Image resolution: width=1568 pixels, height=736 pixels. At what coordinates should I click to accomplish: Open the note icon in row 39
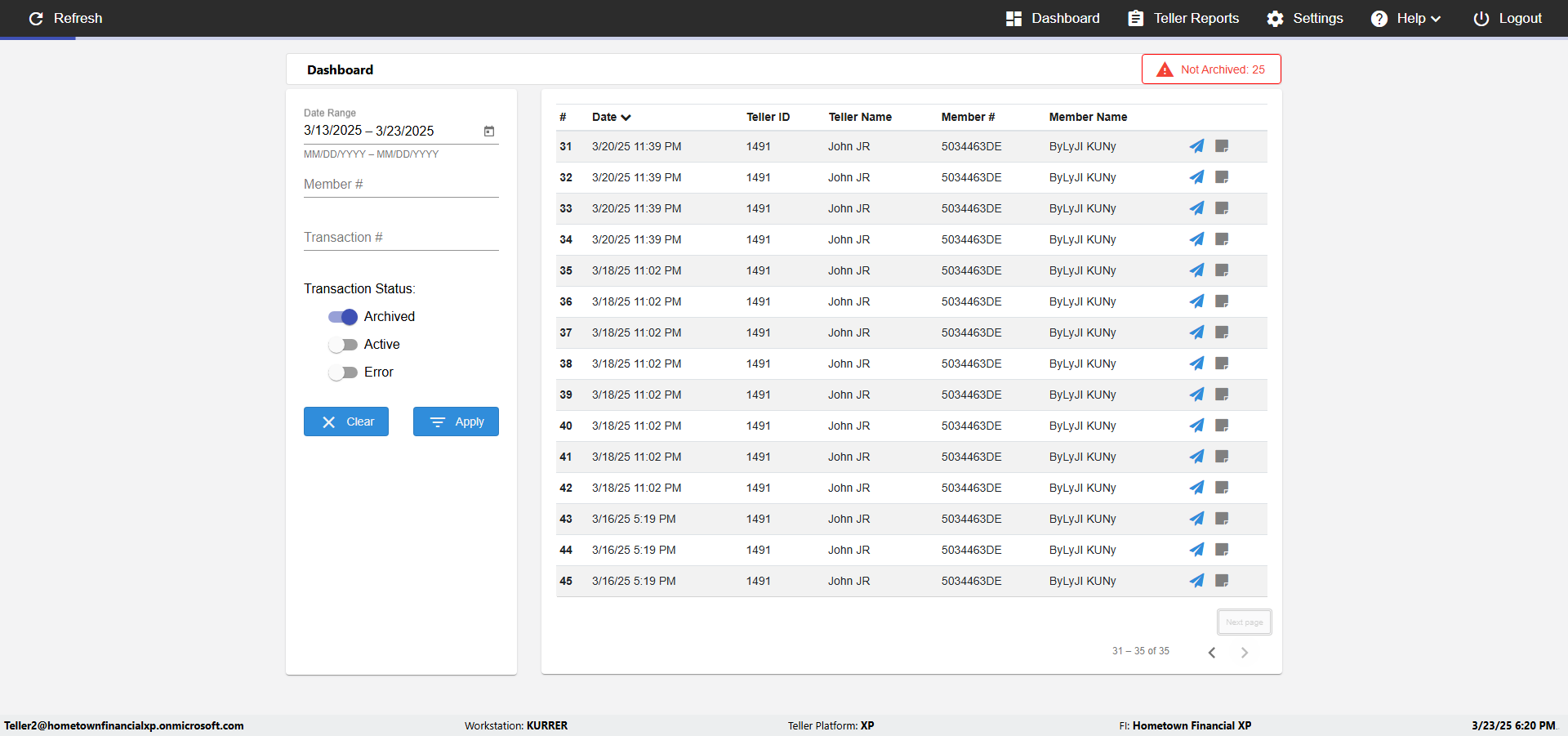tap(1222, 395)
